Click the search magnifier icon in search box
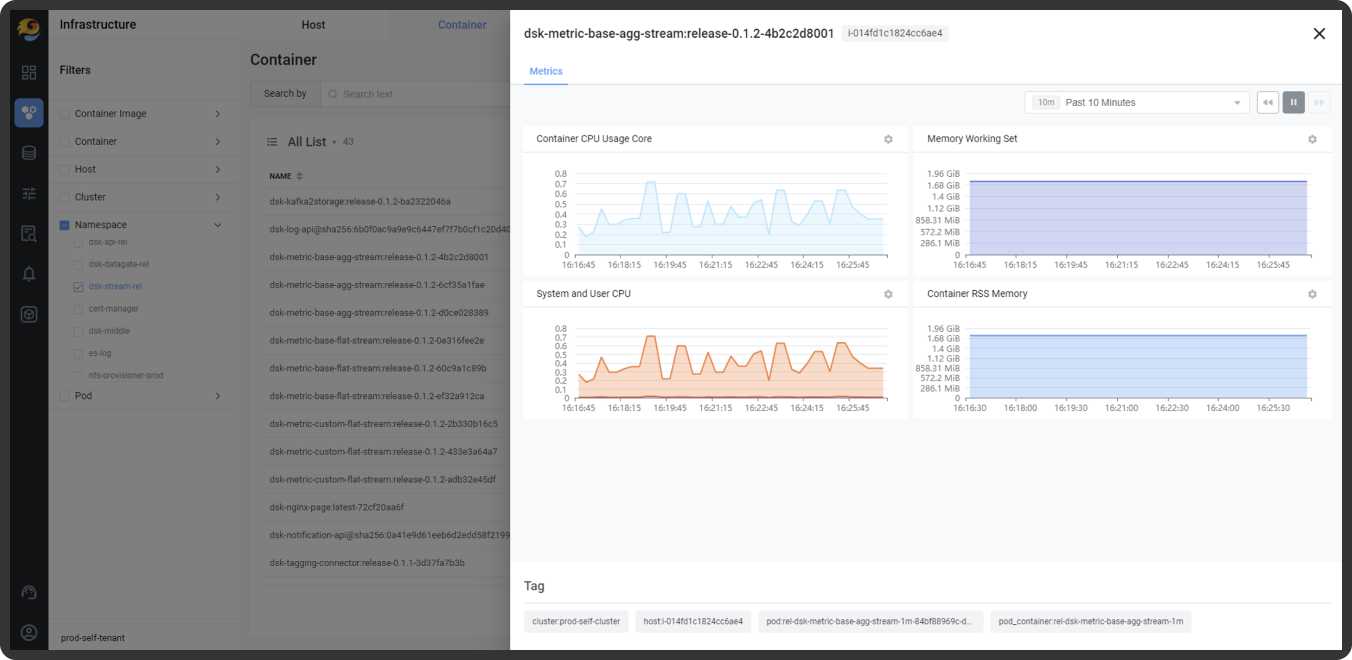The image size is (1352, 660). [333, 94]
